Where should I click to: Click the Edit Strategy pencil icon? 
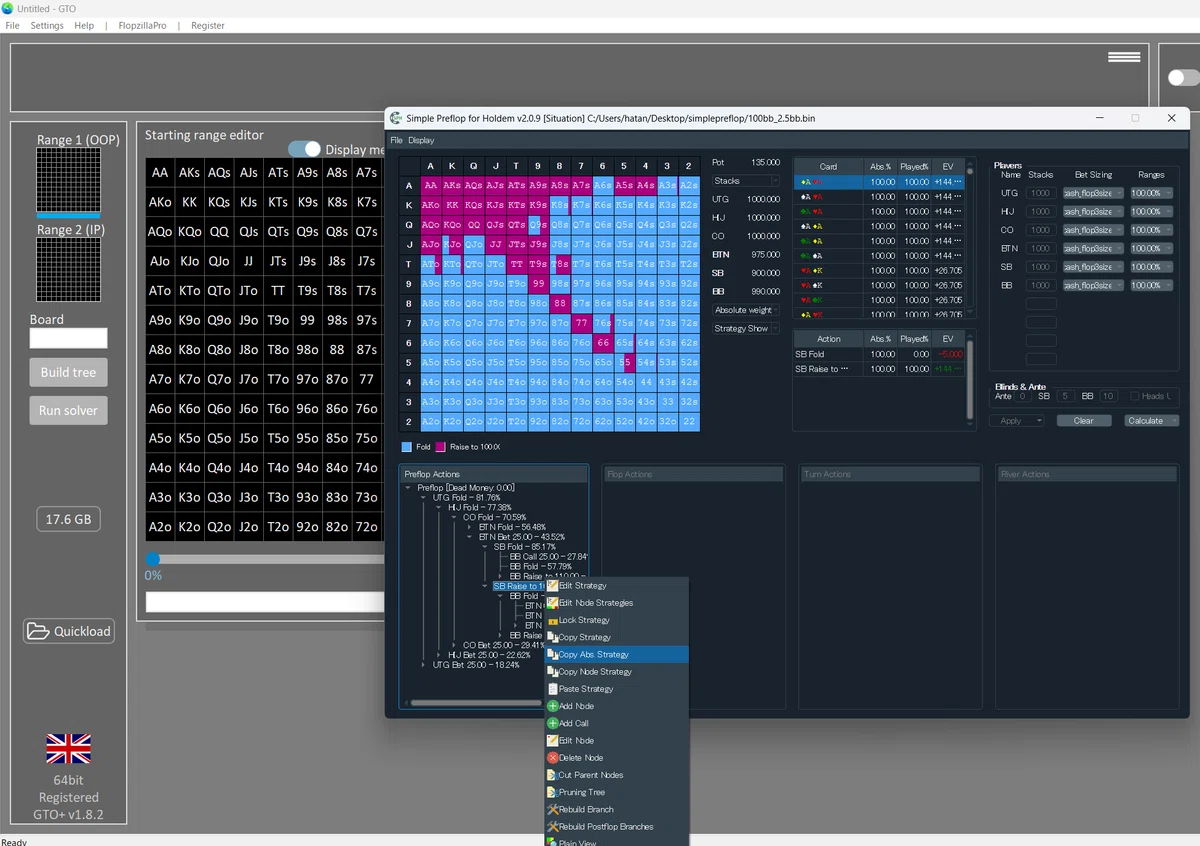tap(552, 586)
